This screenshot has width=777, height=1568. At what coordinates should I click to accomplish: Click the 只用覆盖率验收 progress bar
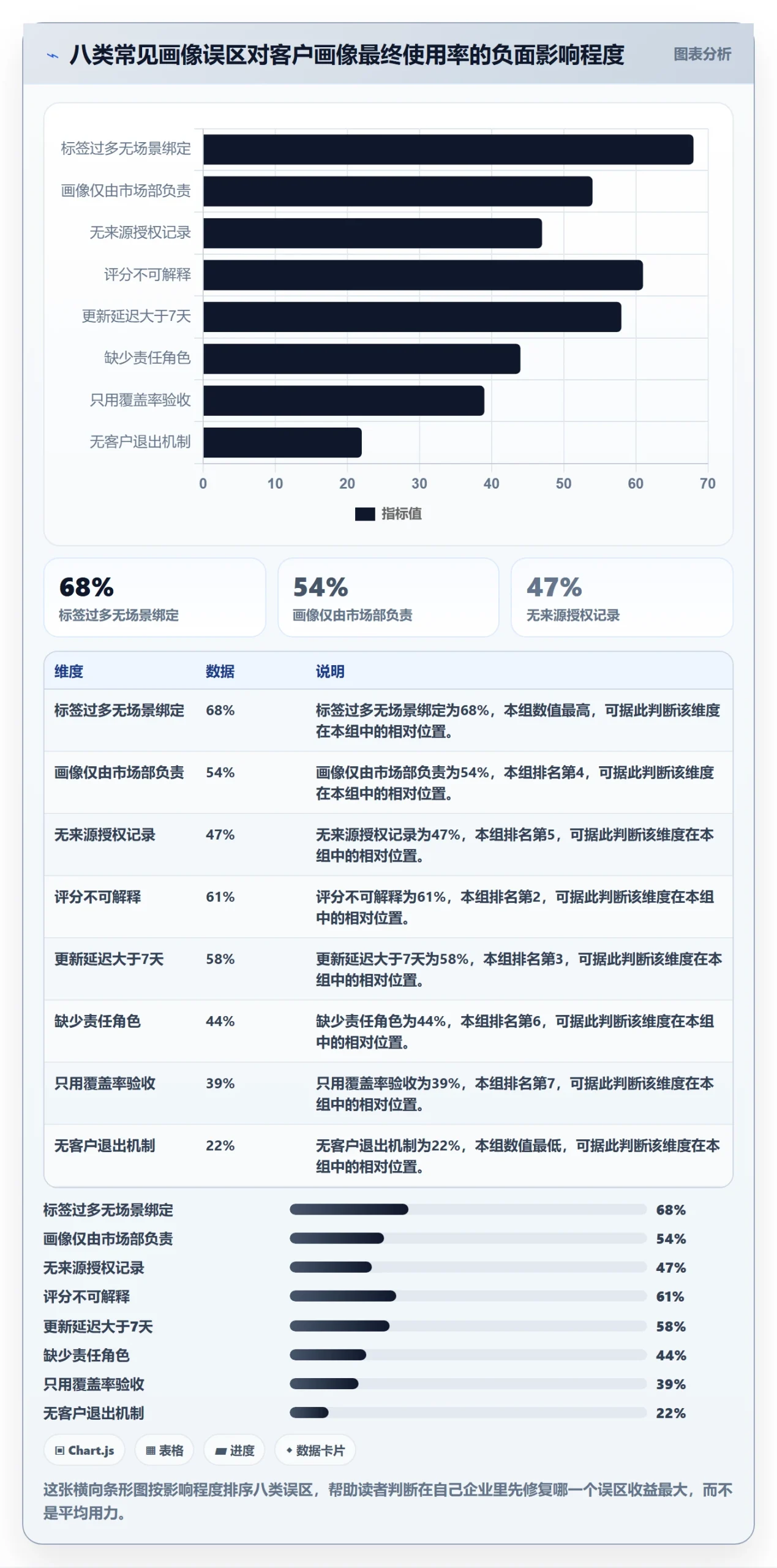tap(468, 1384)
